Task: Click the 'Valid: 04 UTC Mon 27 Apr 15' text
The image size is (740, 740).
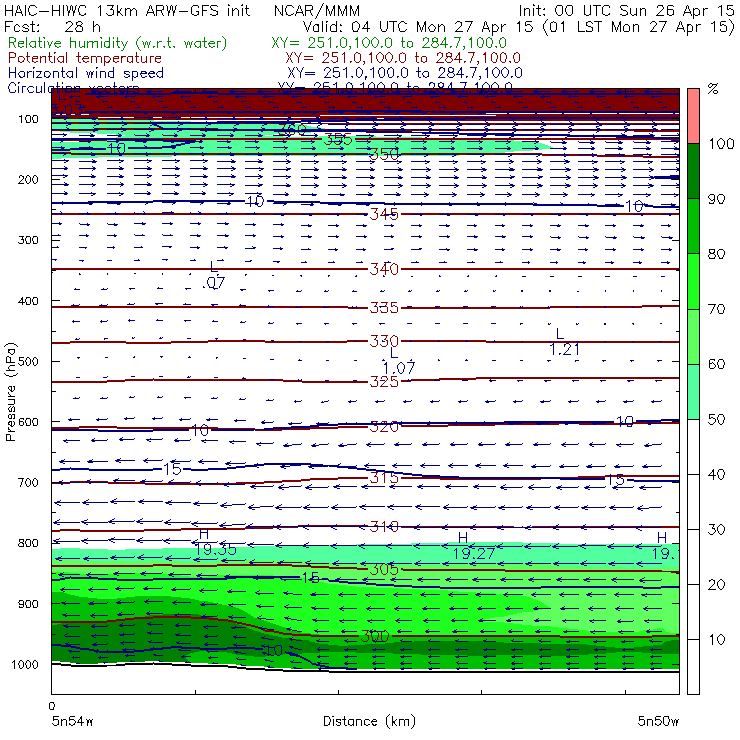Action: 418,27
